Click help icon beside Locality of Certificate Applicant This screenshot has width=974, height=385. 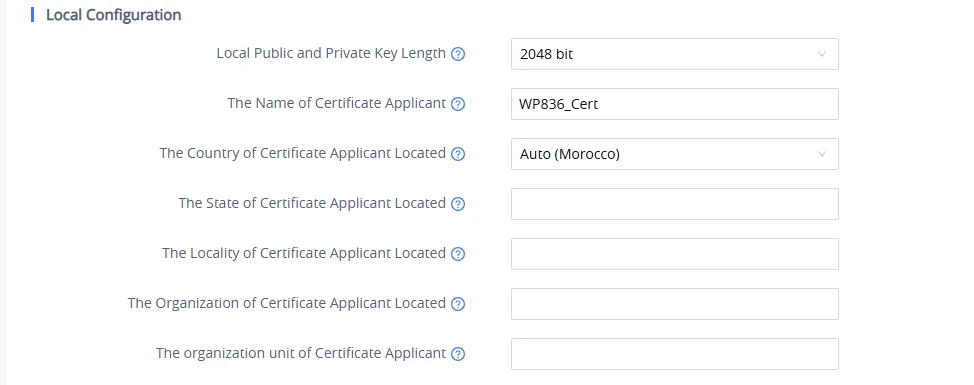(x=458, y=254)
